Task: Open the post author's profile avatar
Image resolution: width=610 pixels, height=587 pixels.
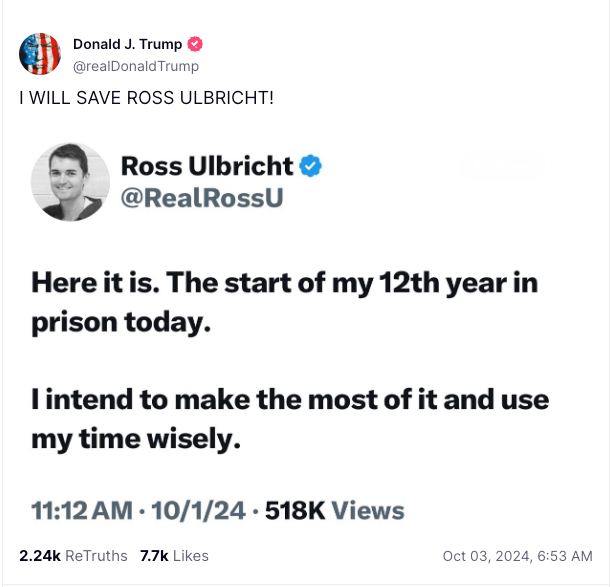Action: 40,54
